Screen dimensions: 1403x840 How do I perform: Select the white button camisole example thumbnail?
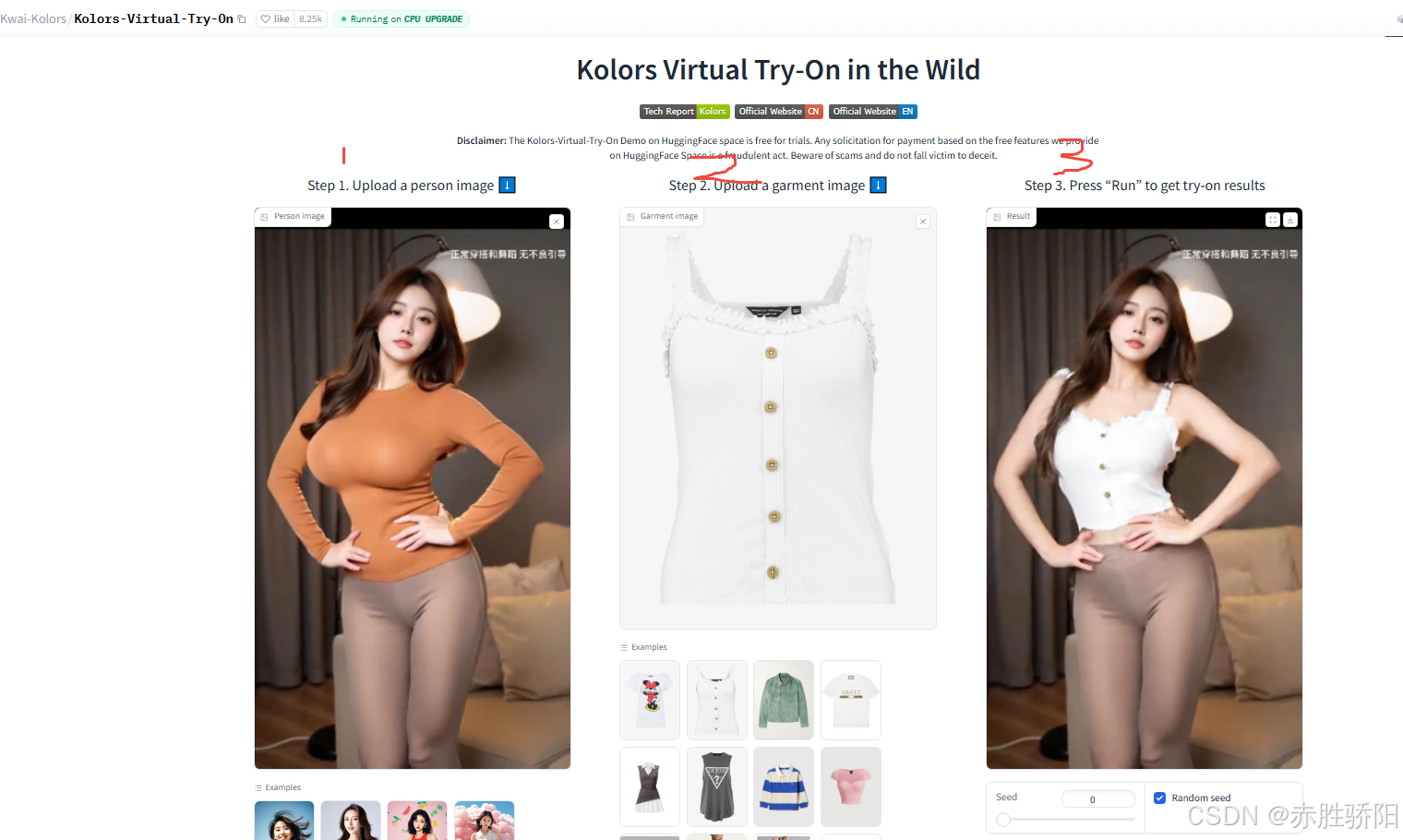pyautogui.click(x=717, y=700)
